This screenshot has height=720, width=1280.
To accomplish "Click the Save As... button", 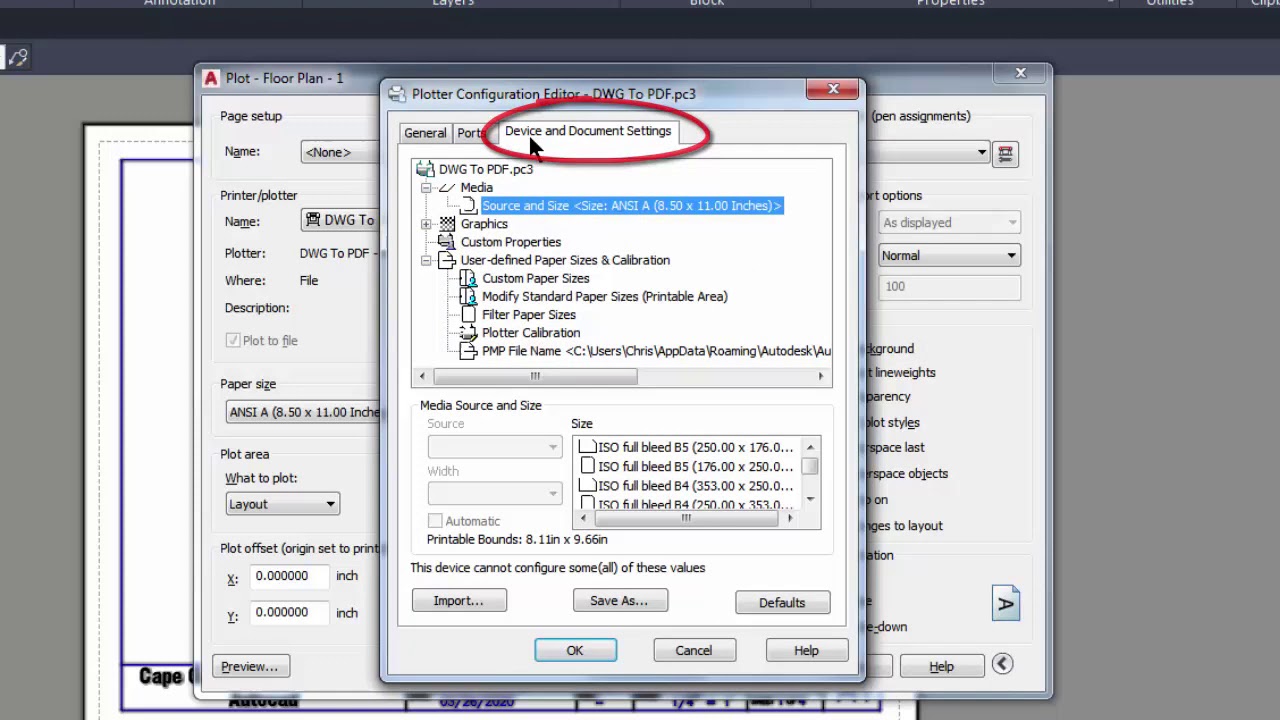I will pos(620,601).
